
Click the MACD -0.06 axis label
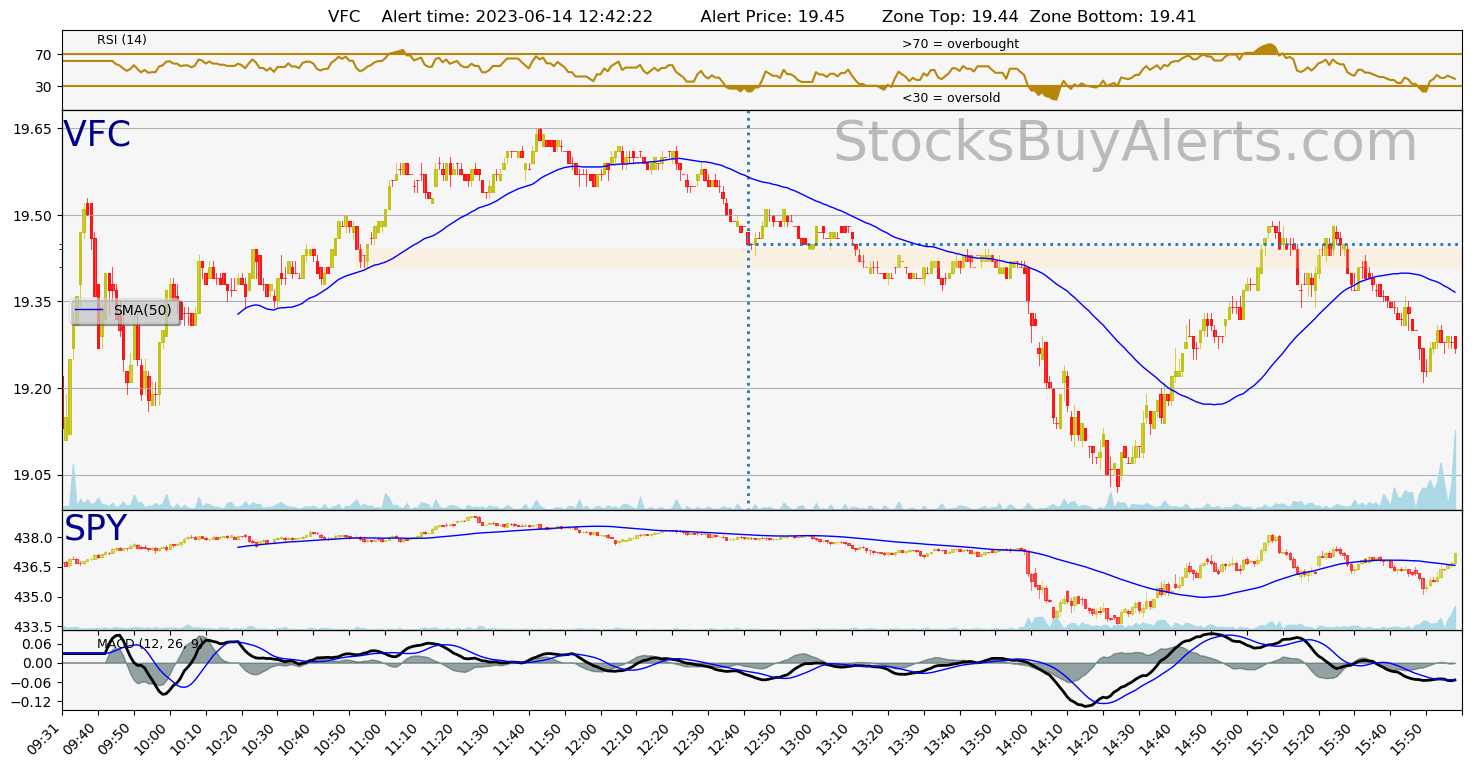click(x=33, y=683)
